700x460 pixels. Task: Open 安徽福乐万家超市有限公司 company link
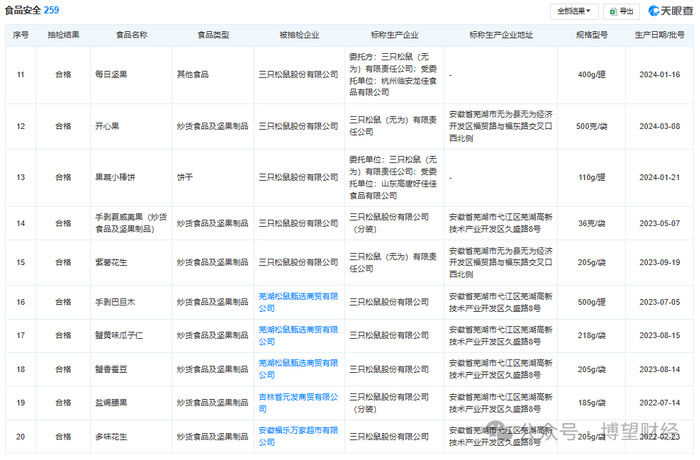298,436
